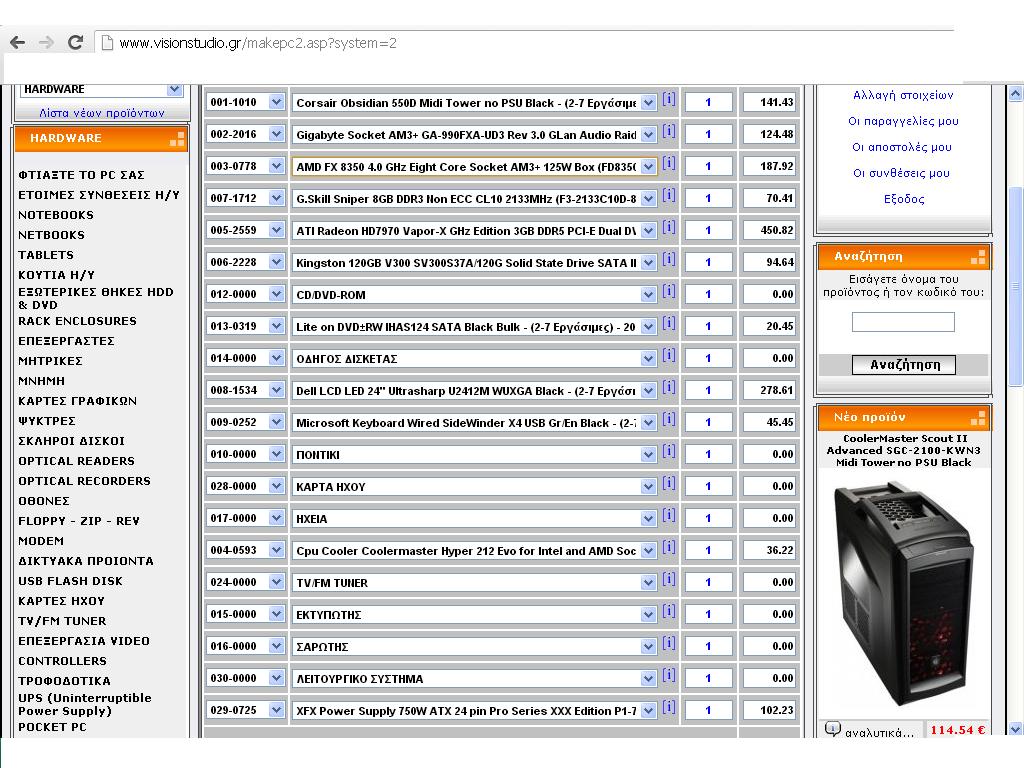Viewport: 1024px width, 768px height.
Task: Open the 029-0725 code dropdown
Action: [276, 710]
